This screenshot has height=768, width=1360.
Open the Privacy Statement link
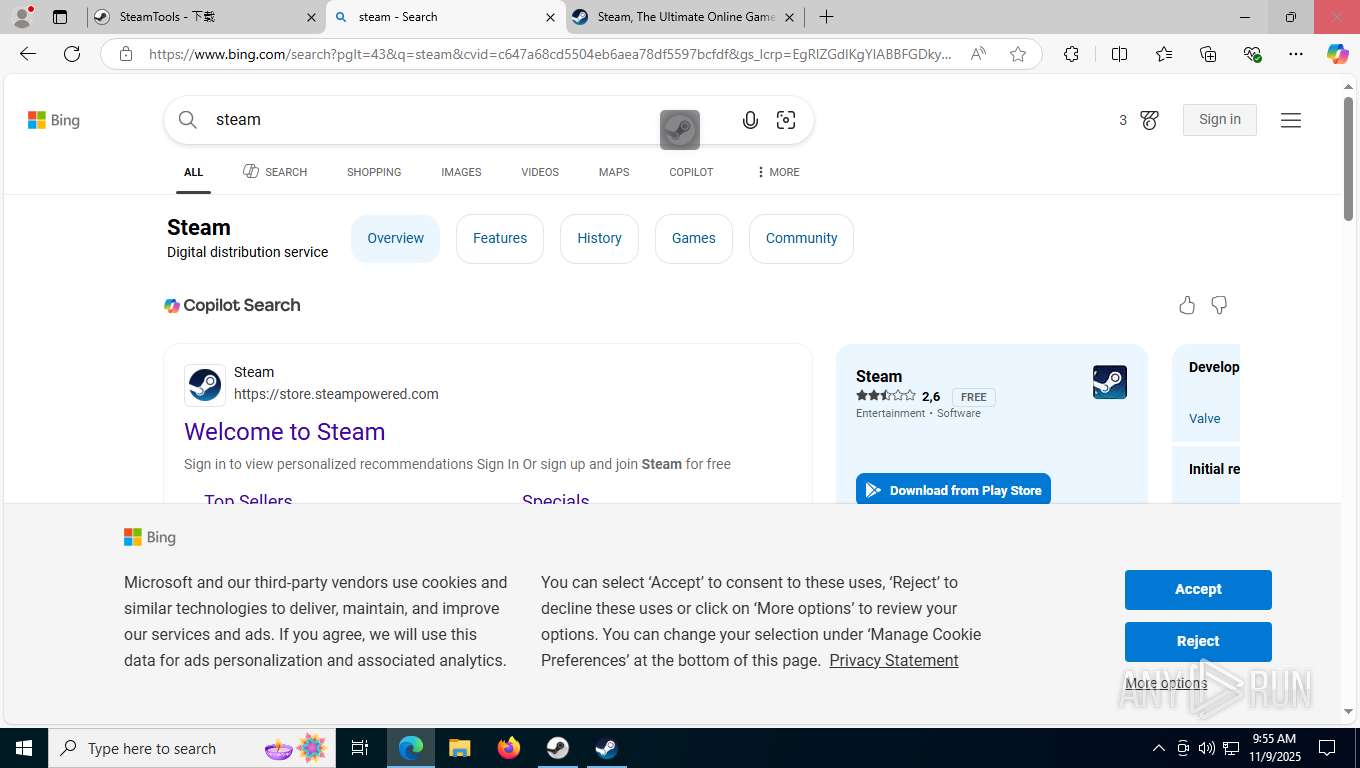(894, 660)
